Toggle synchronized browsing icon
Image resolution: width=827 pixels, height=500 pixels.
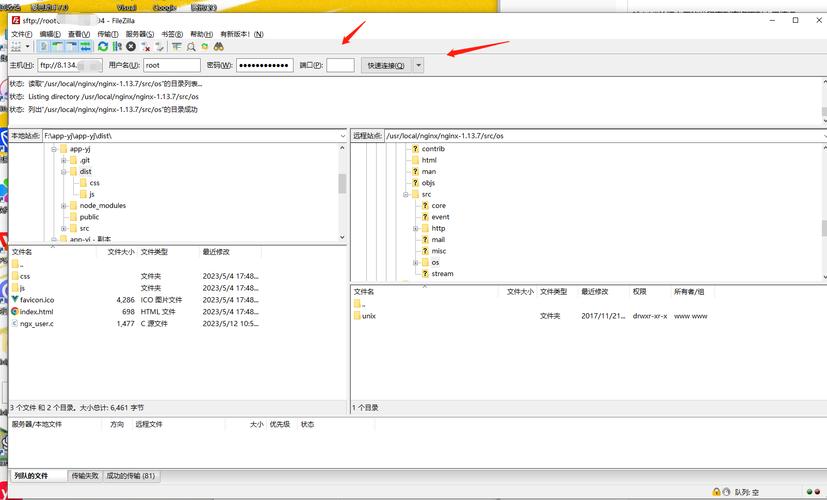[205, 46]
